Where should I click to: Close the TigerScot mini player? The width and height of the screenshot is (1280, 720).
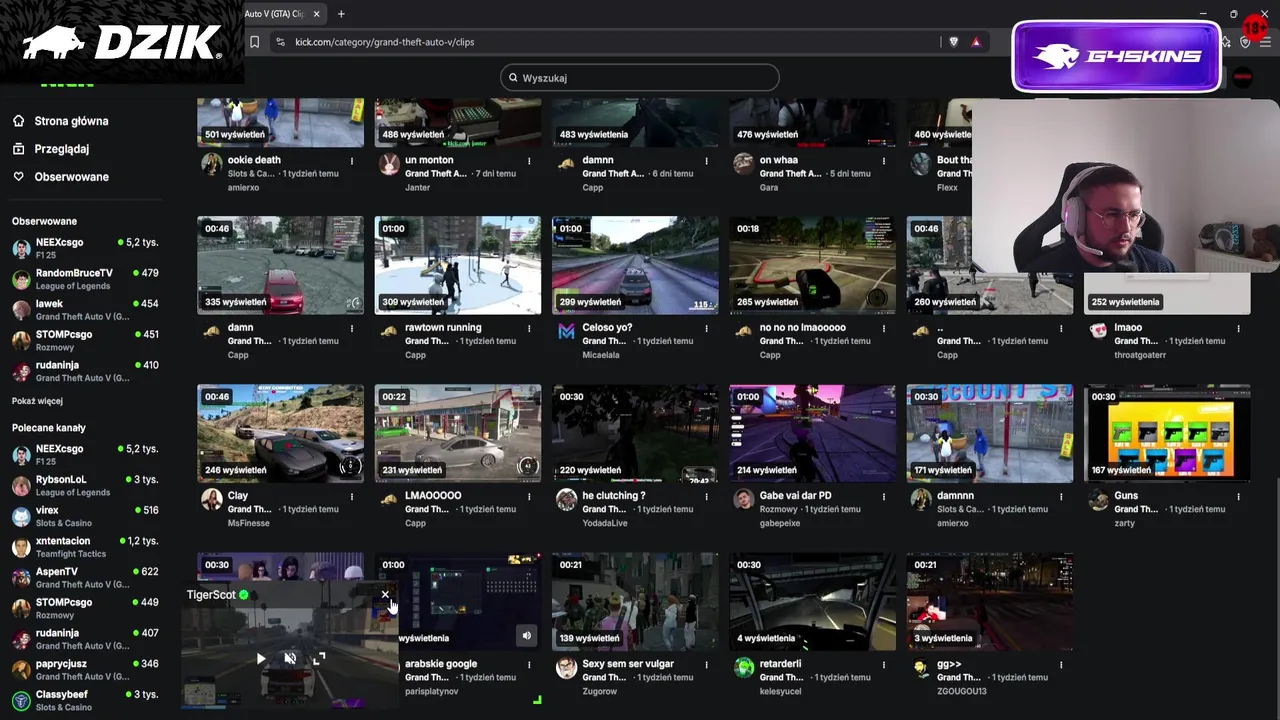pos(385,595)
